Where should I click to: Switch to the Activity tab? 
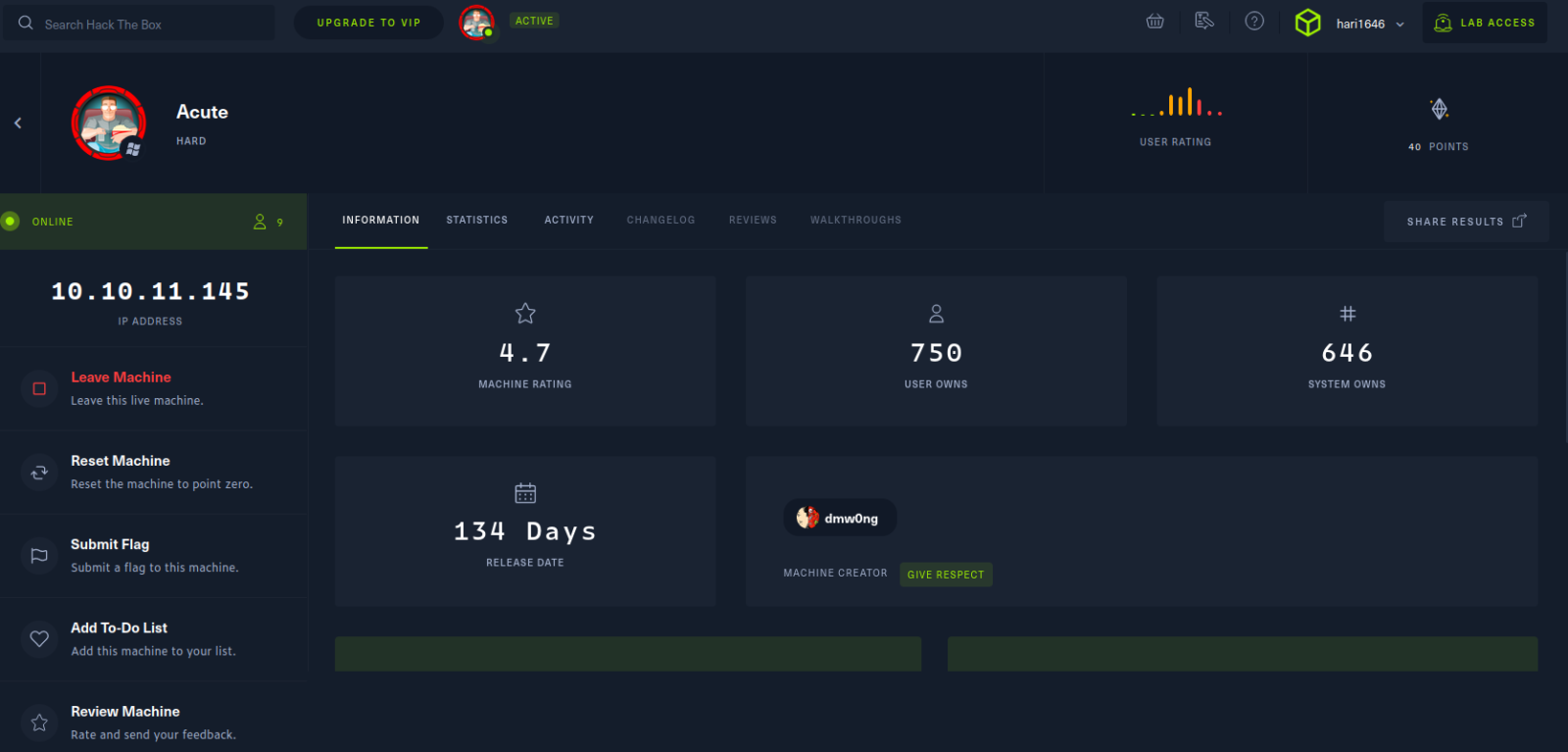click(x=569, y=221)
